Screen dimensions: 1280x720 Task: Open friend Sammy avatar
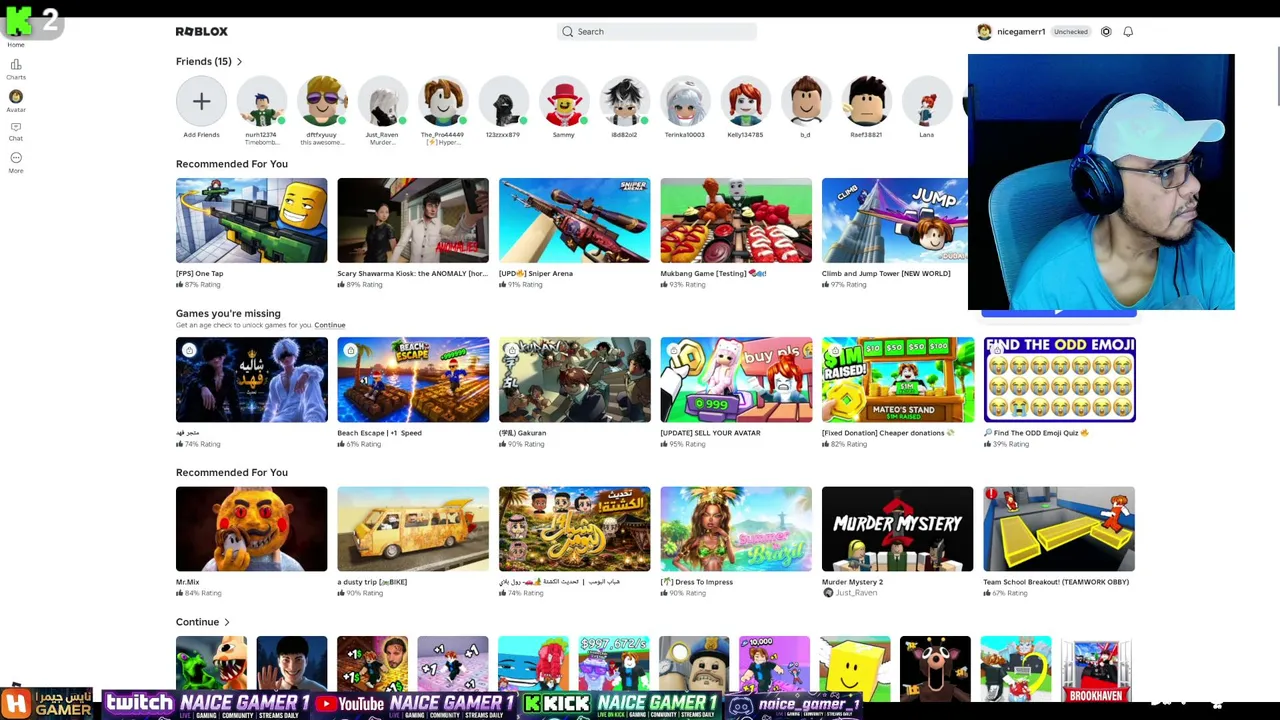click(x=563, y=102)
